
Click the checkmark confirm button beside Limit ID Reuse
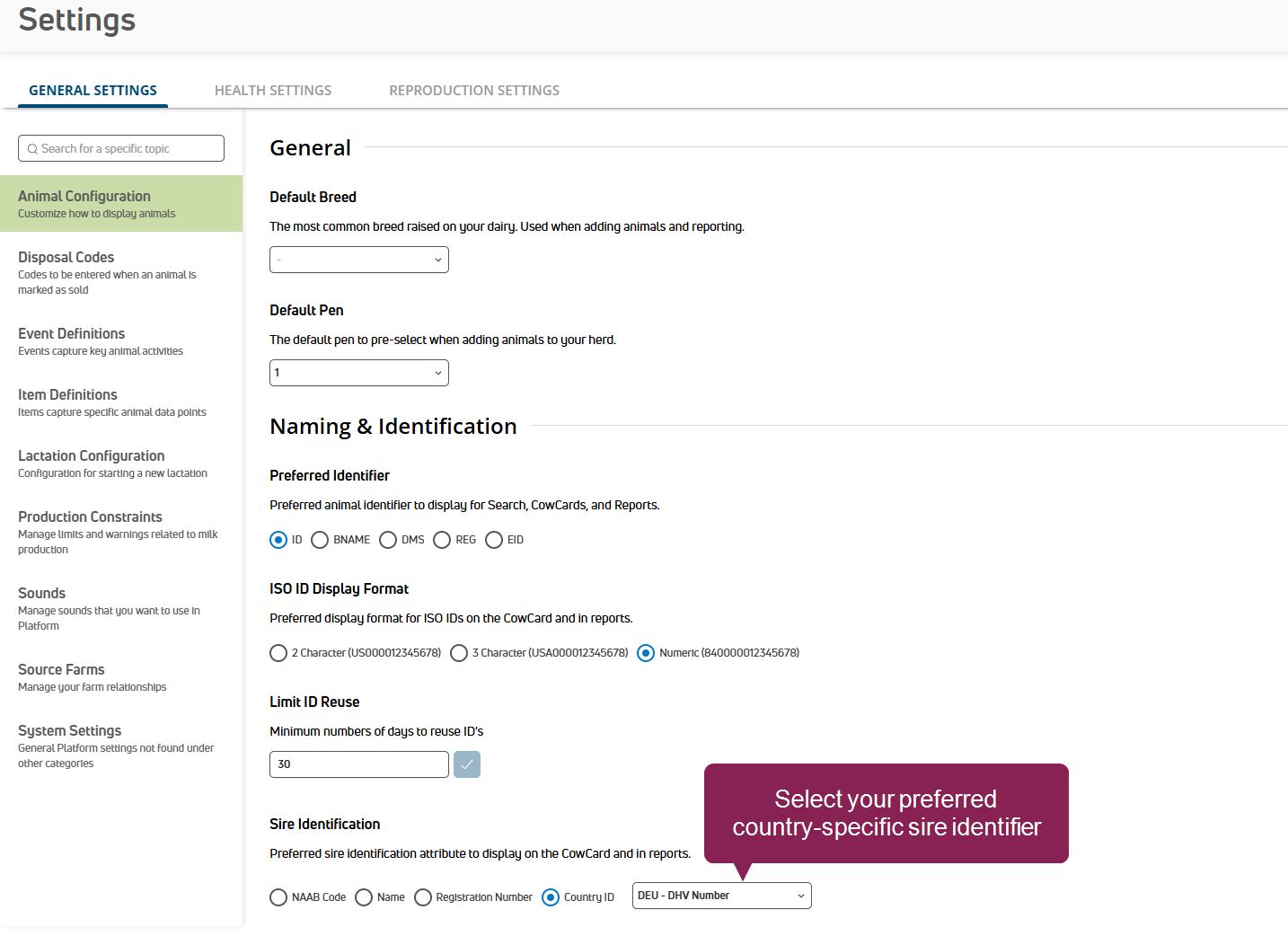click(x=467, y=764)
